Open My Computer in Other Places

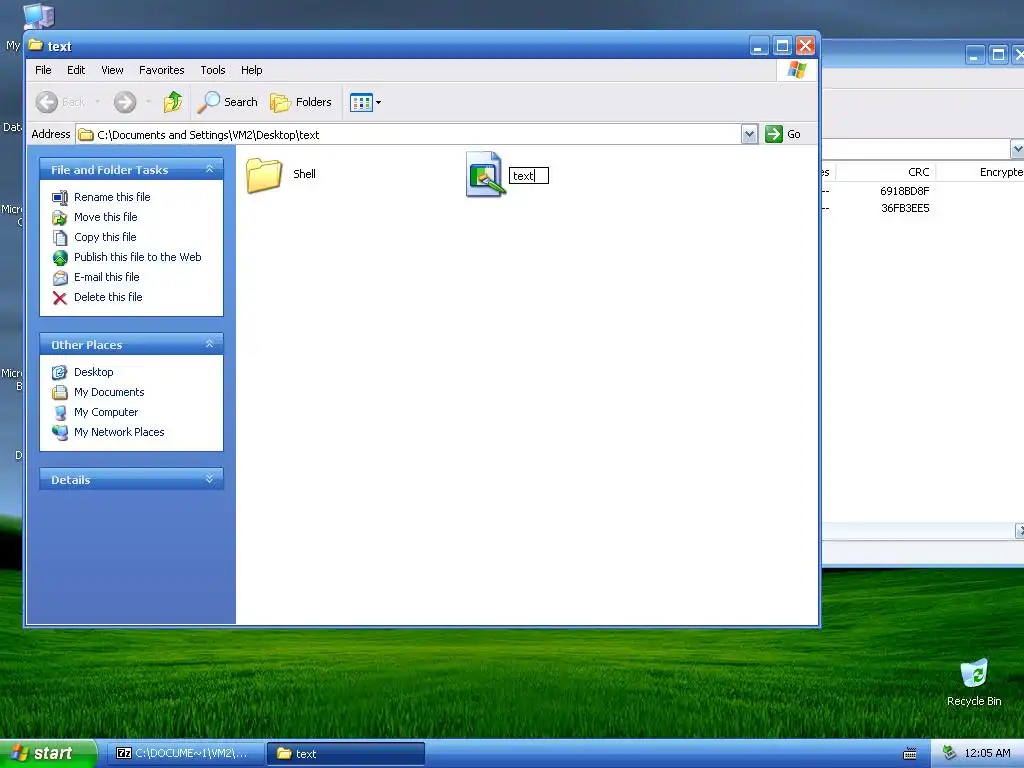click(x=106, y=412)
